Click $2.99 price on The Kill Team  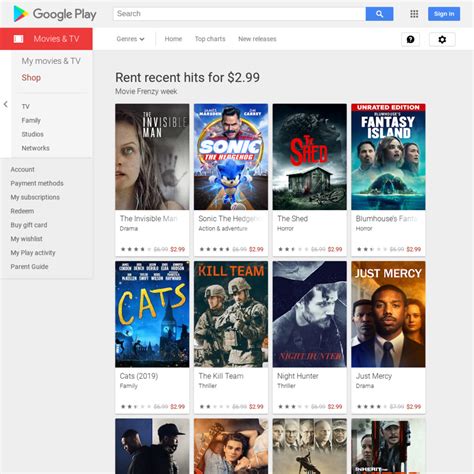[x=256, y=406]
